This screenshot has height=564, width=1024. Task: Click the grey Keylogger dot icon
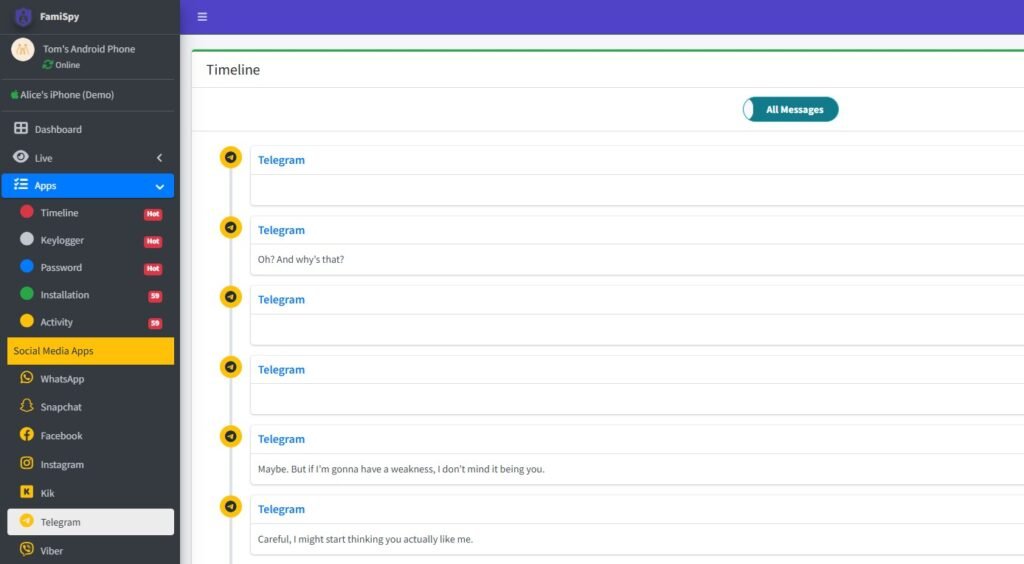point(27,239)
